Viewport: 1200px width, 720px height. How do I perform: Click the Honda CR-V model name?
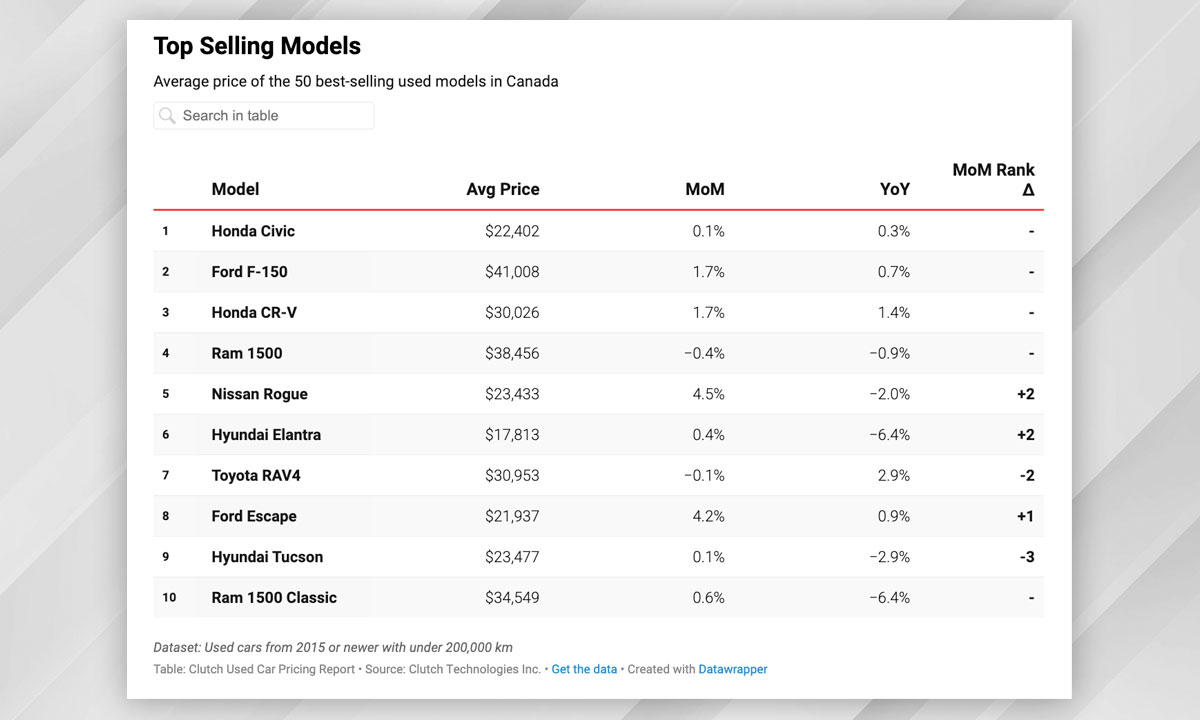point(254,313)
